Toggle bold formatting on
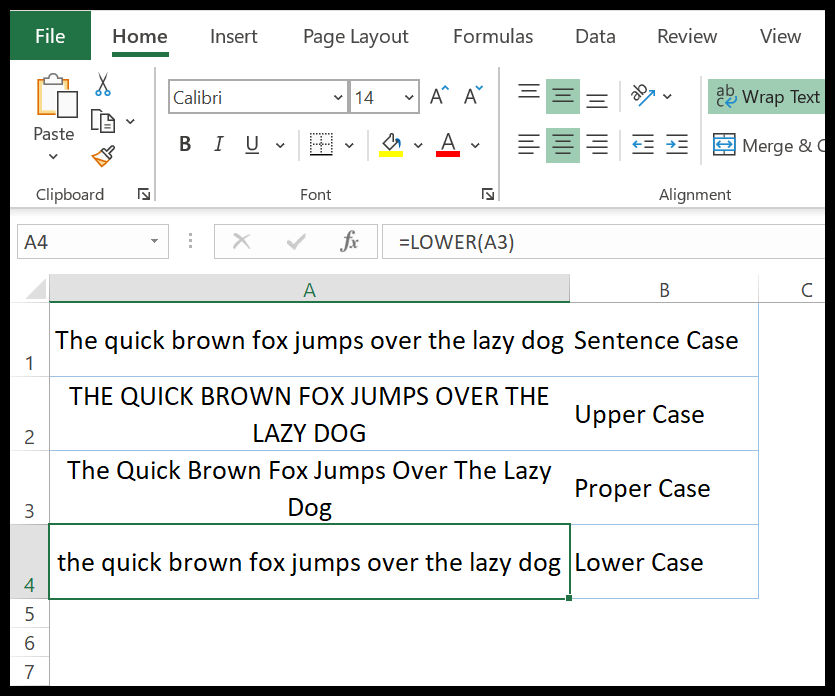The height and width of the screenshot is (696, 835). tap(184, 144)
